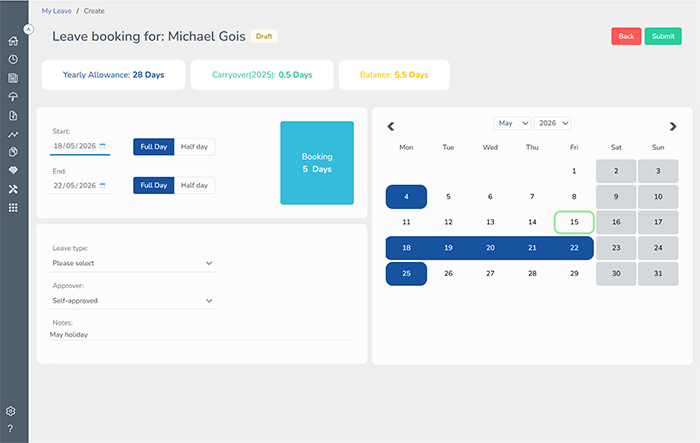Image resolution: width=700 pixels, height=443 pixels.
Task: Select May 4 in the calendar
Action: click(x=406, y=196)
